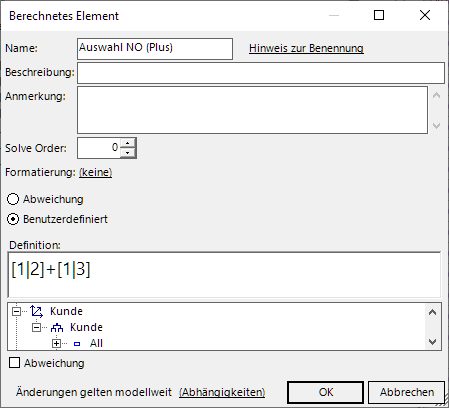This screenshot has width=449, height=408.
Task: Click the All member level icon
Action: (x=77, y=344)
